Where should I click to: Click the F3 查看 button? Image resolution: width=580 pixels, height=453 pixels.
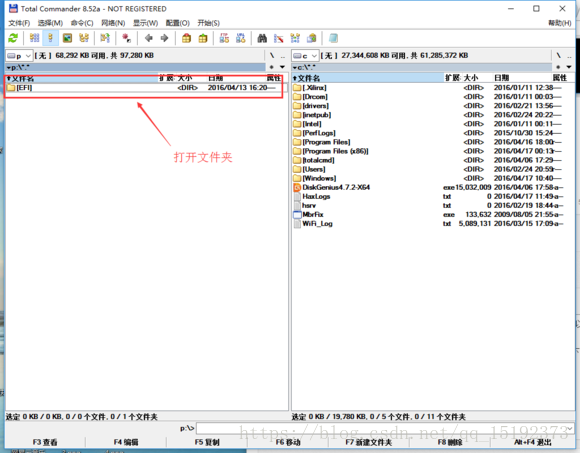45,442
